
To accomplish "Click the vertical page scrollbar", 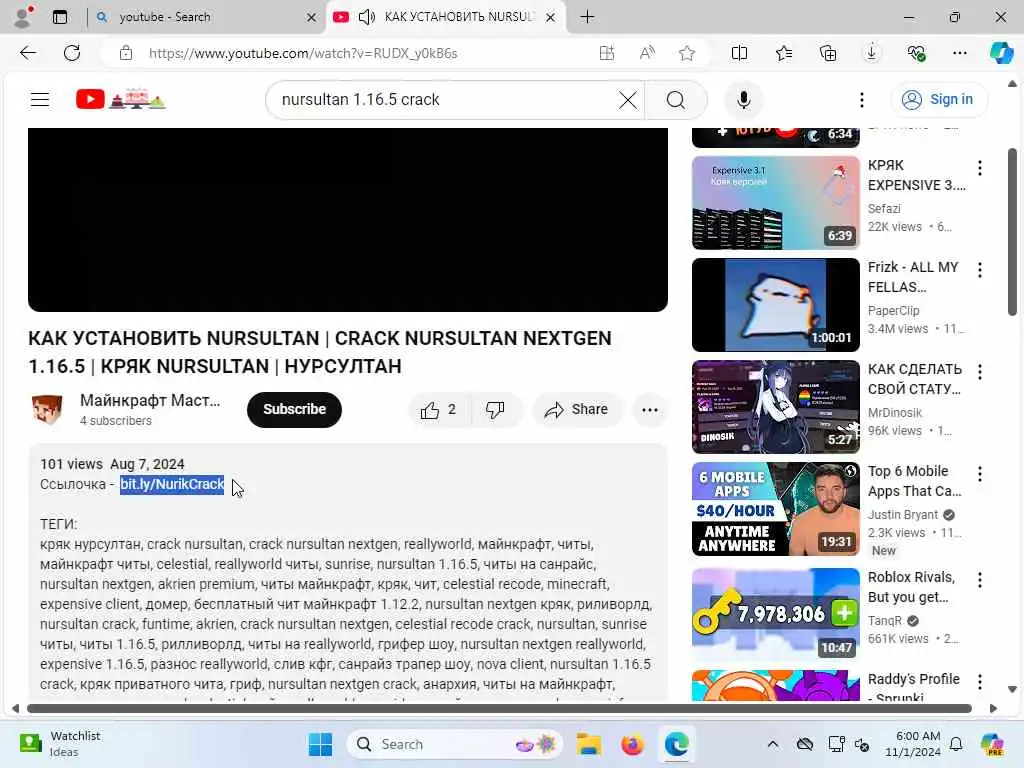I will [x=1012, y=232].
